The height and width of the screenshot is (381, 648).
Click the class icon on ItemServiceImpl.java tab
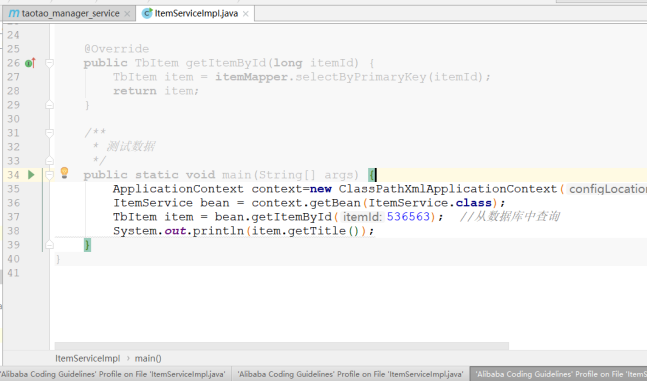point(147,14)
